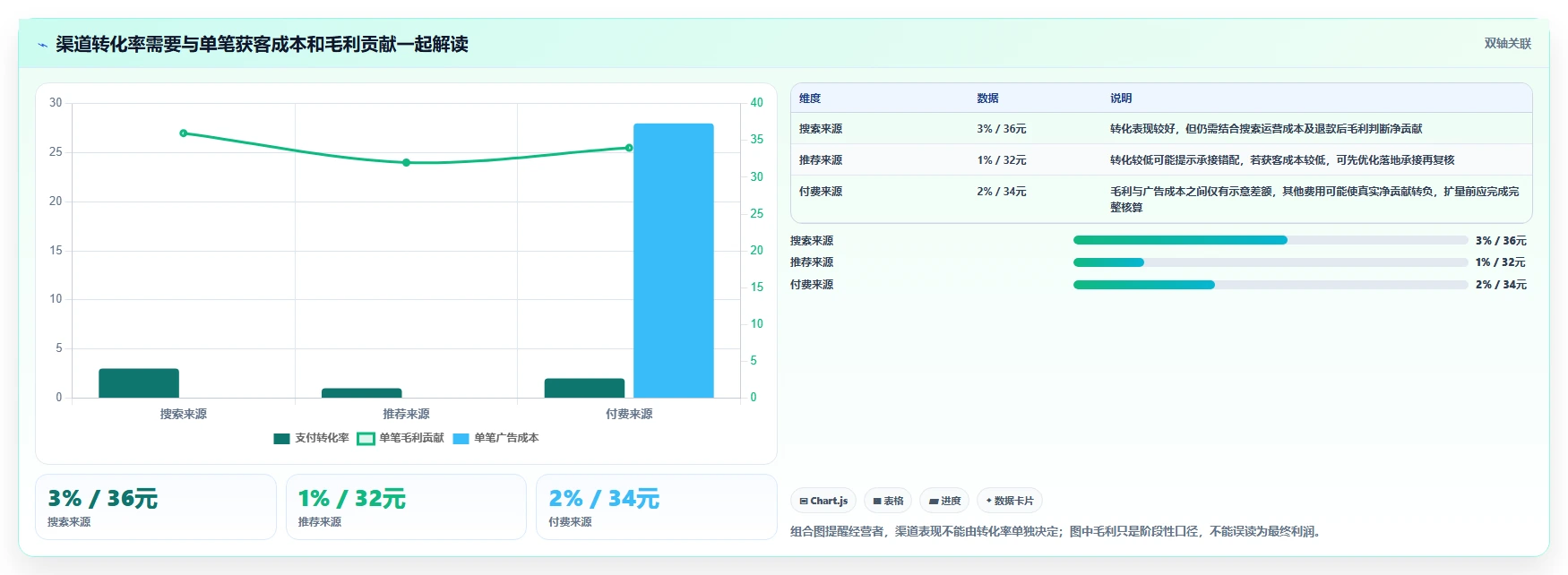Click the icon inside the Chart.js chip
Screen dimensions: 1568x575
pyautogui.click(x=804, y=502)
